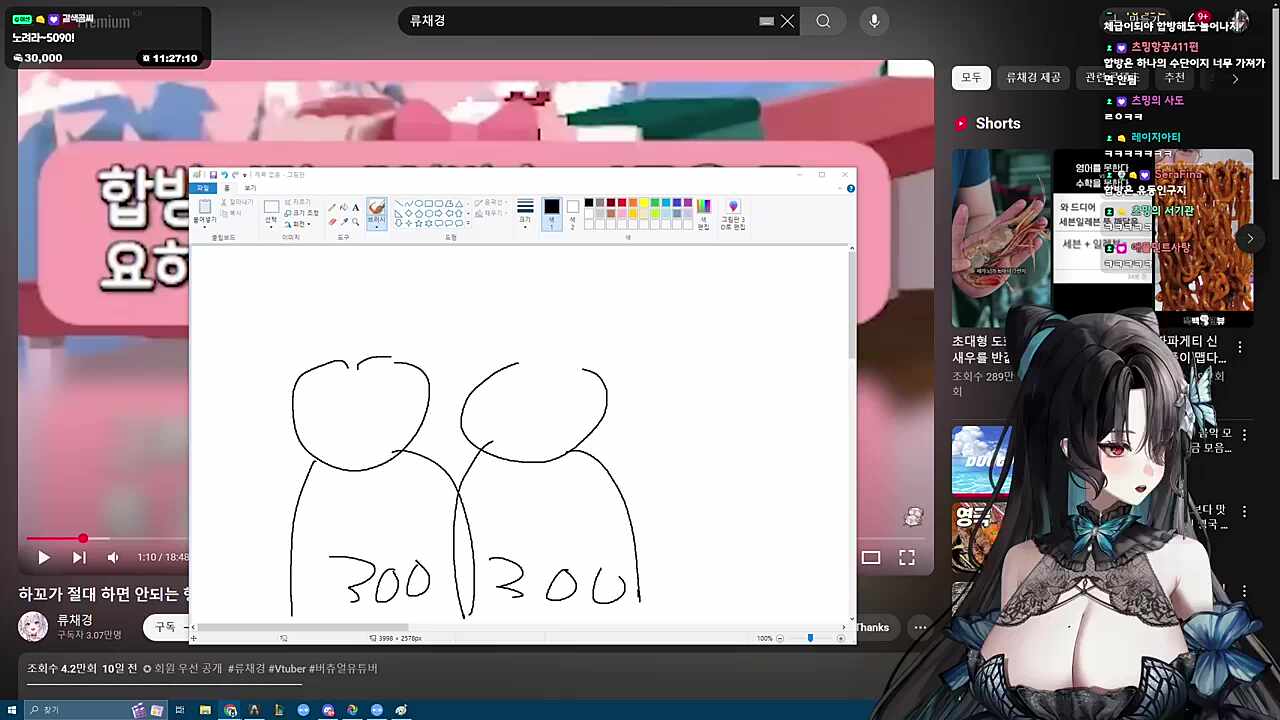Switch to the Paint Home tab
1280x720 pixels.
point(227,188)
